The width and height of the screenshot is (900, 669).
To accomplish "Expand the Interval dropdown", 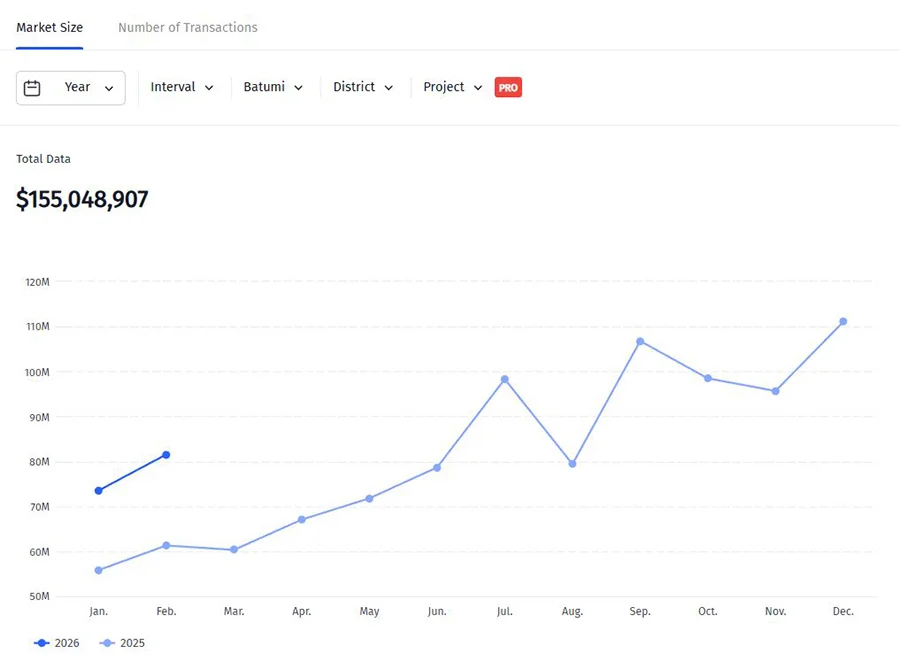I will pyautogui.click(x=182, y=88).
